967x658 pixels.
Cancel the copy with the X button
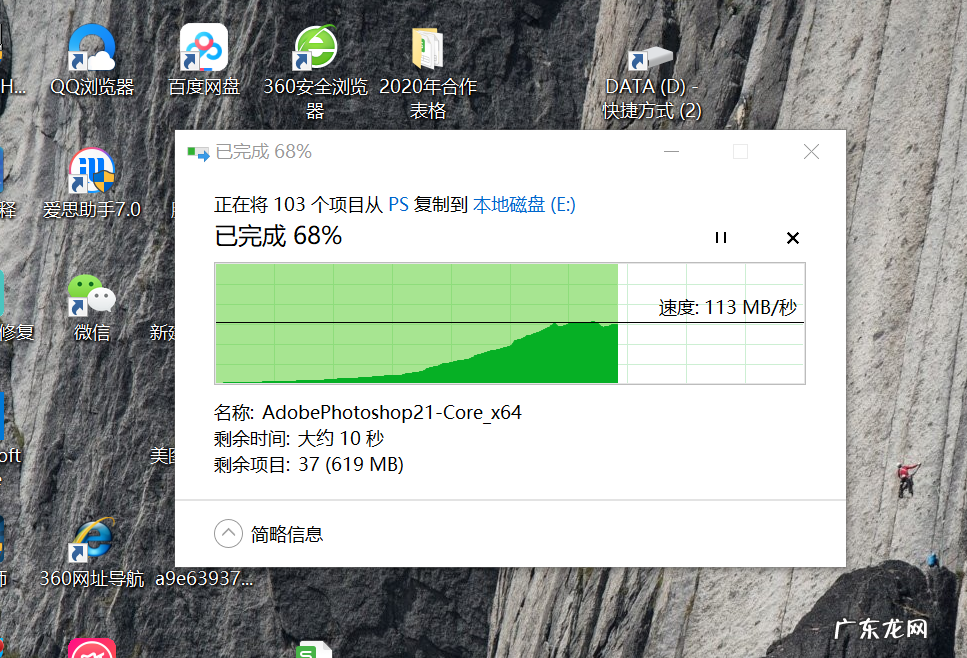(x=792, y=238)
